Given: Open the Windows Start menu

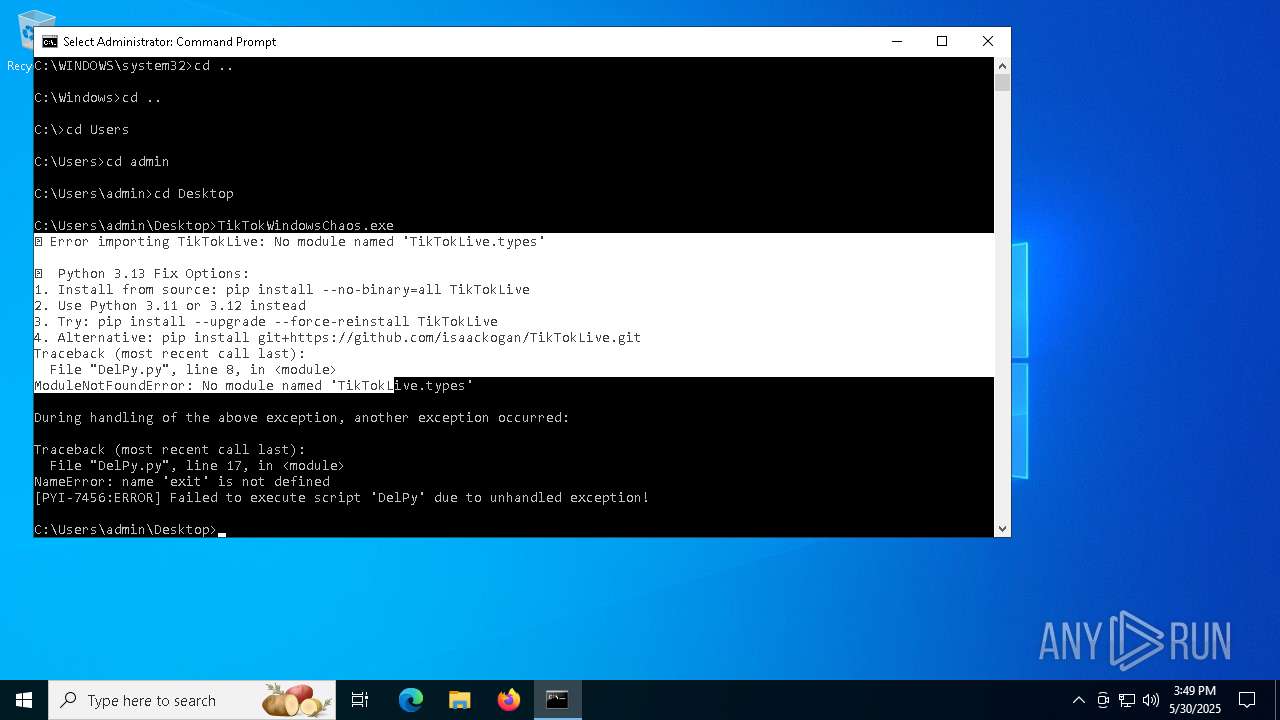Looking at the screenshot, I should click(x=24, y=700).
